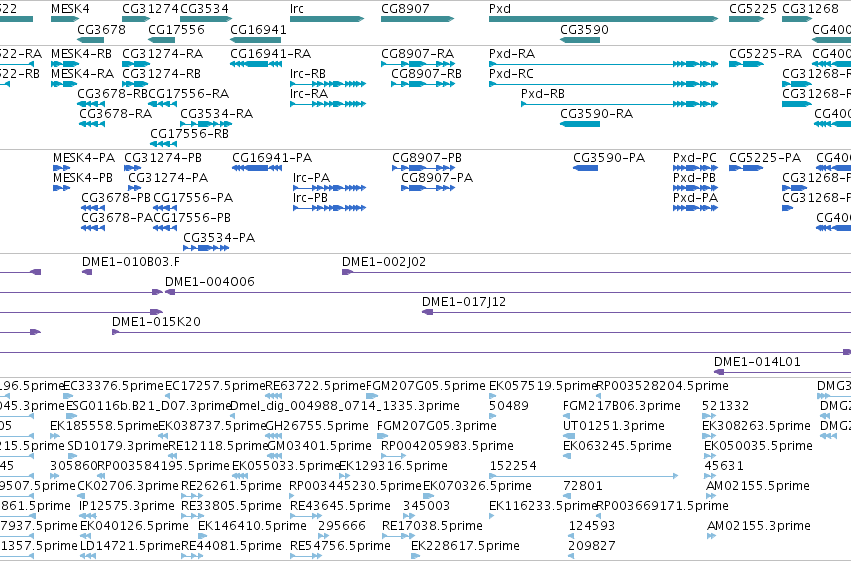Select the Irc gene bar

(x=327, y=19)
